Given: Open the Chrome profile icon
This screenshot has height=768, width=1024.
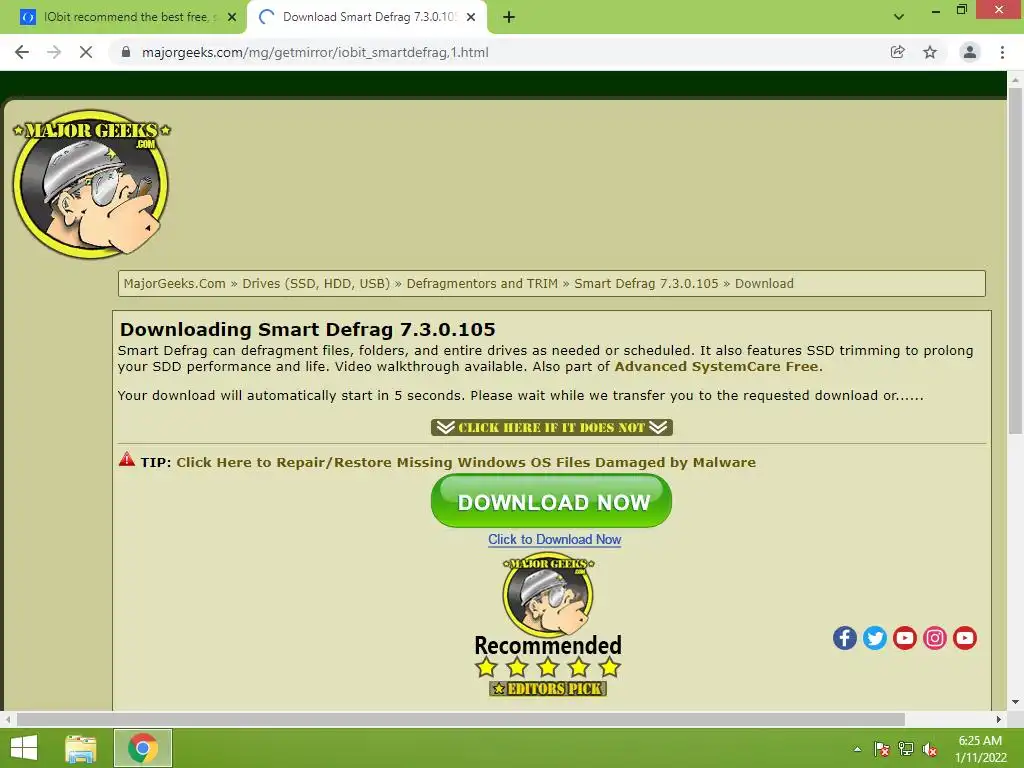Looking at the screenshot, I should pos(970,52).
